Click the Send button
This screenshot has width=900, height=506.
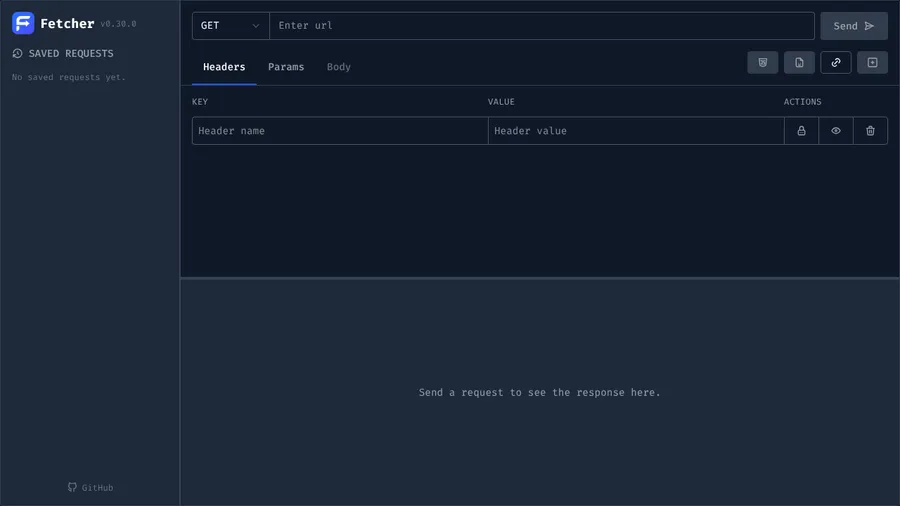854,26
